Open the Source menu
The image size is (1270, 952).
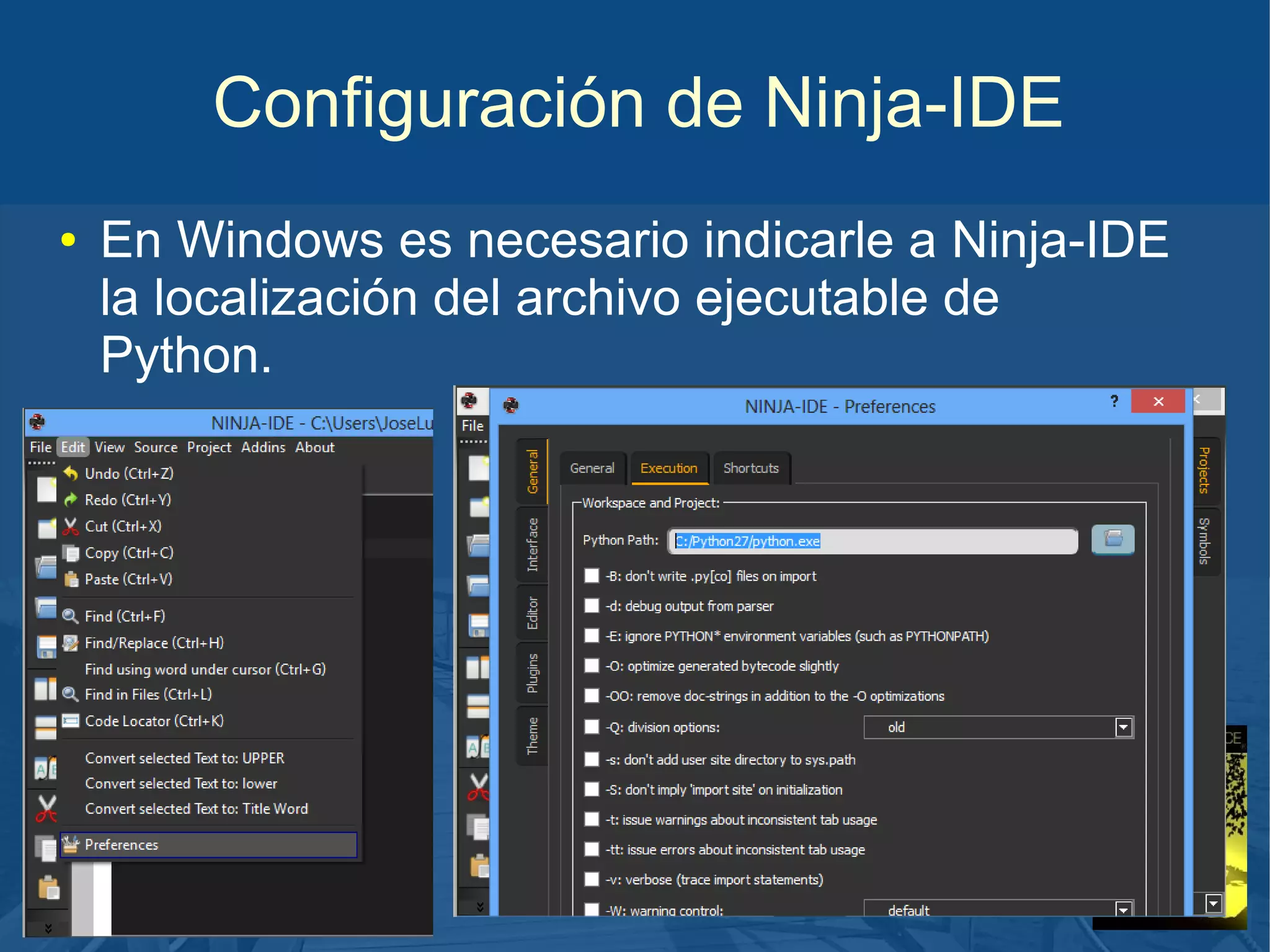(x=156, y=447)
